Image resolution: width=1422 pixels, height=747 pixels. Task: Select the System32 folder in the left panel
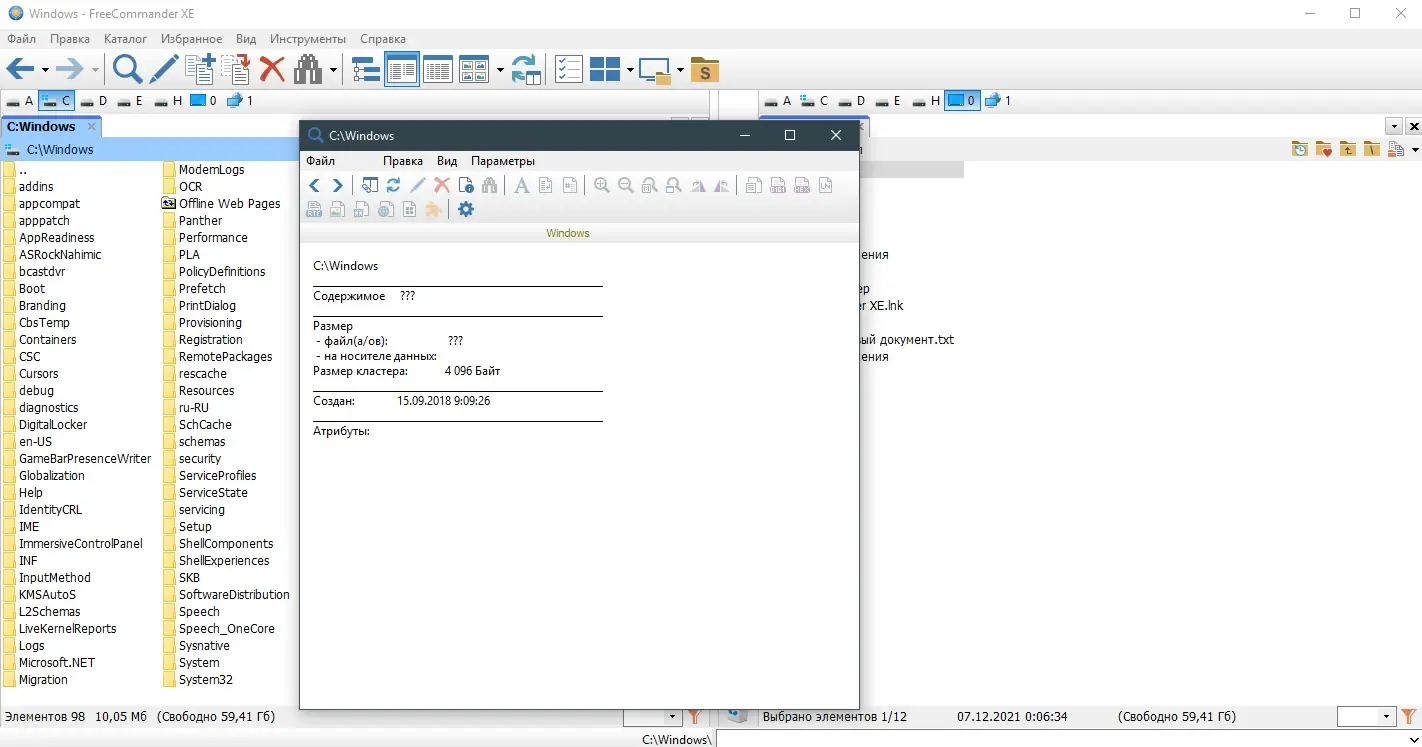(x=198, y=680)
